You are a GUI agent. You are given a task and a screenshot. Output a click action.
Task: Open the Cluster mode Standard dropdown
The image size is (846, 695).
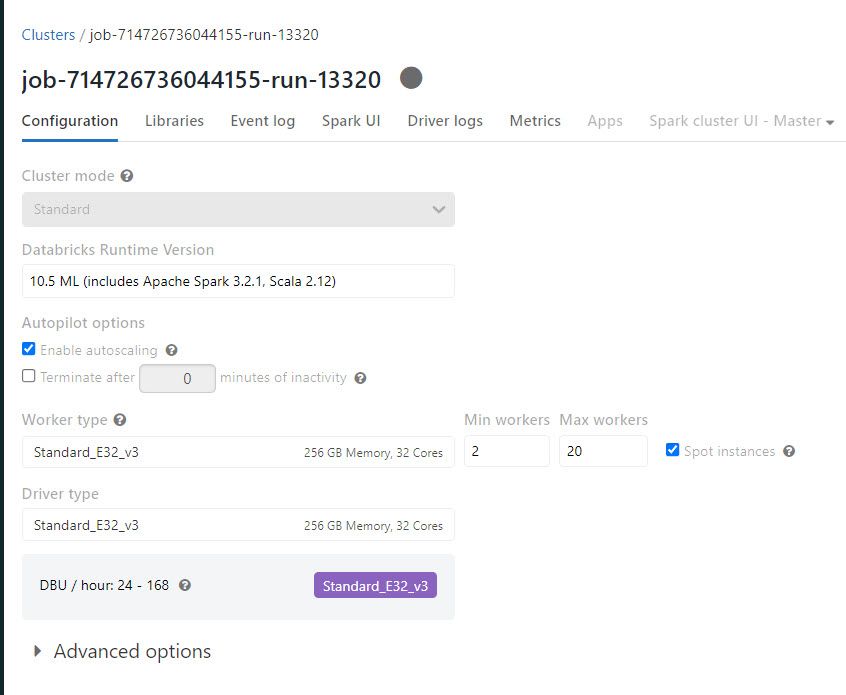[x=238, y=209]
